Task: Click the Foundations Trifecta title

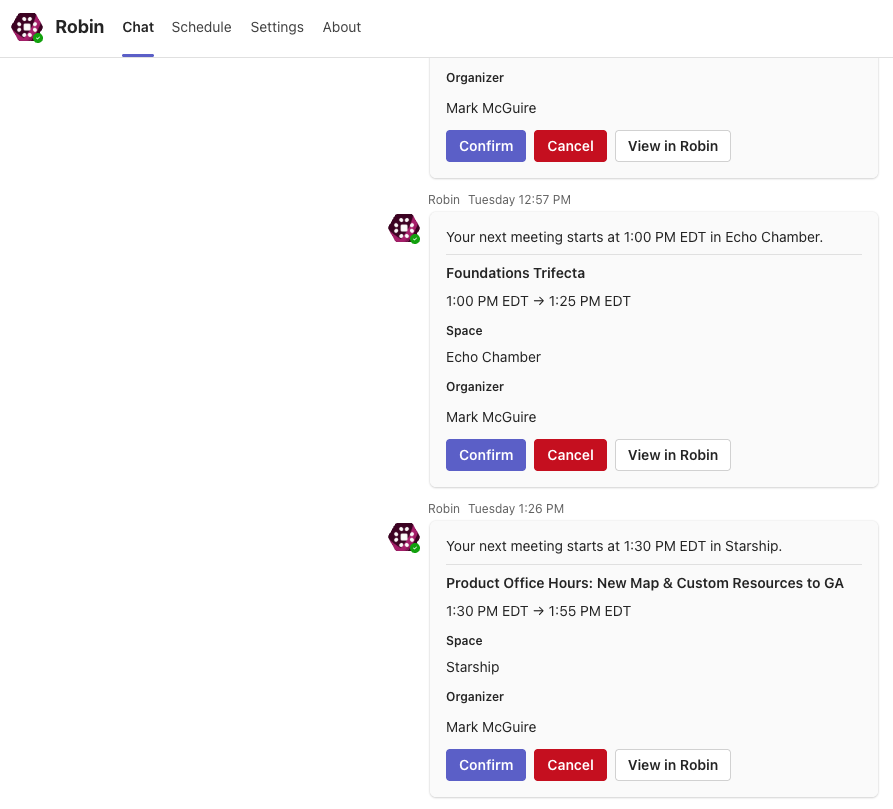Action: pos(515,273)
